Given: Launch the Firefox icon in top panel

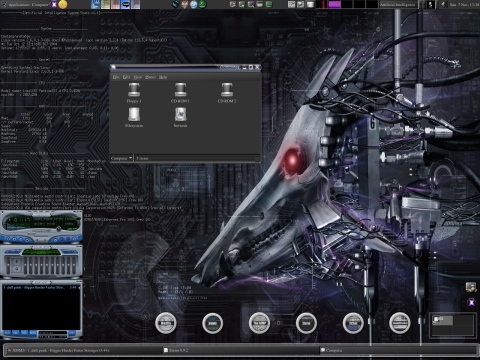Looking at the screenshot, I should tap(185, 4).
